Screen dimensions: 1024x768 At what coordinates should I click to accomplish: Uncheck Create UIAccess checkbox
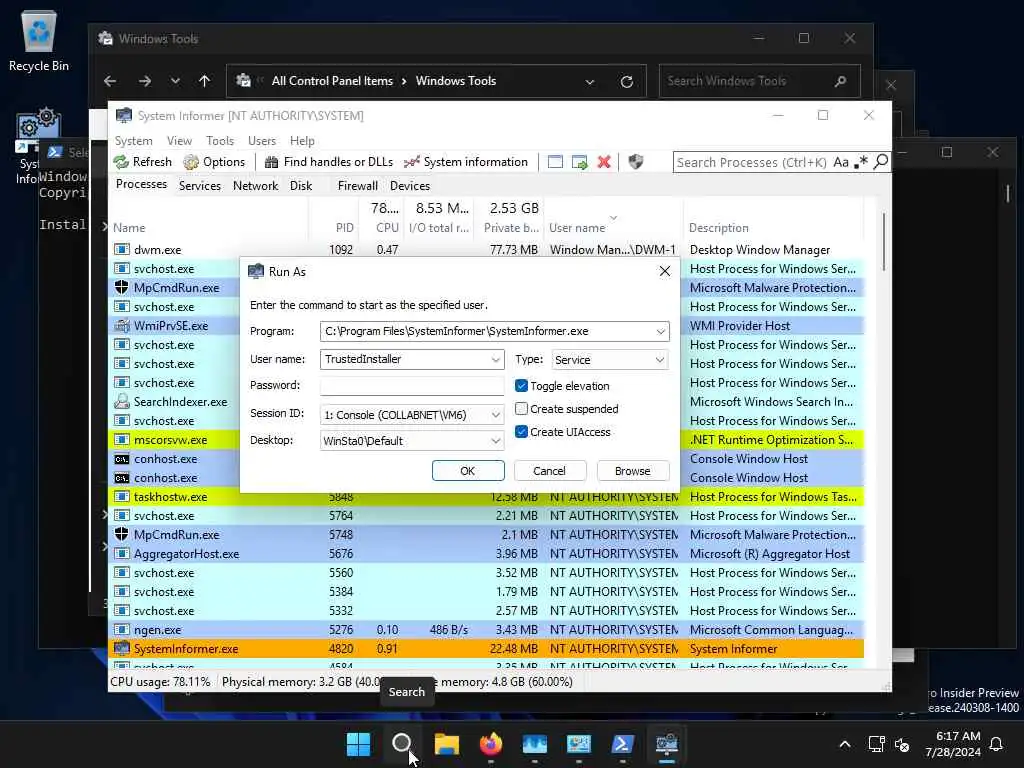[521, 432]
